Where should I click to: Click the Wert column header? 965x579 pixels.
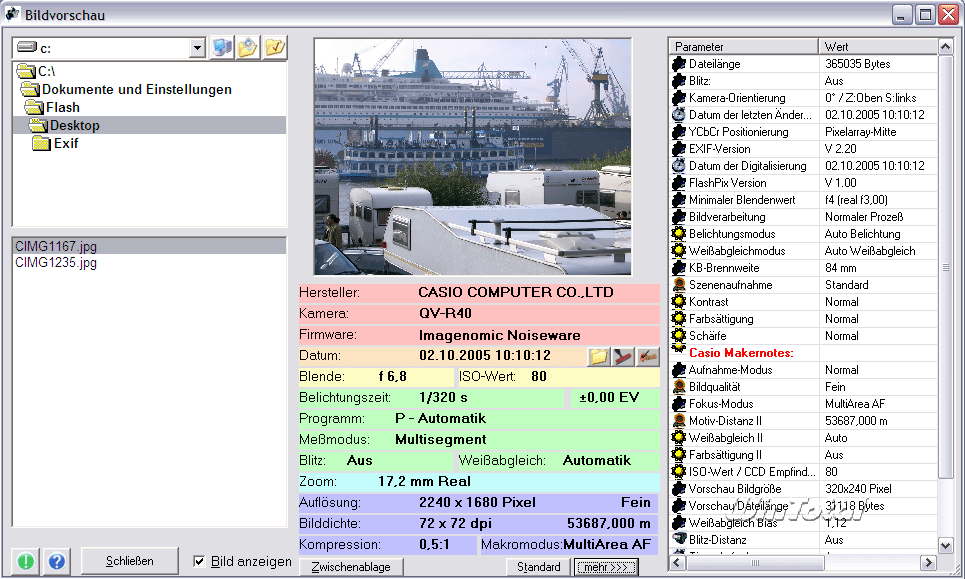[x=876, y=47]
